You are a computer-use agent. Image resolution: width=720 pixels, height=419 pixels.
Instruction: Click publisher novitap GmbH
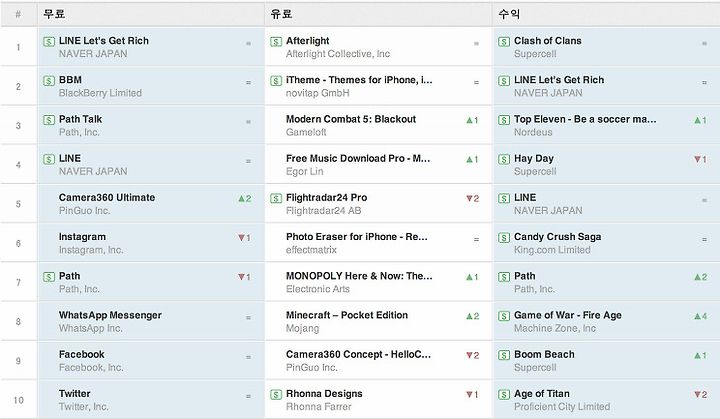click(x=318, y=93)
